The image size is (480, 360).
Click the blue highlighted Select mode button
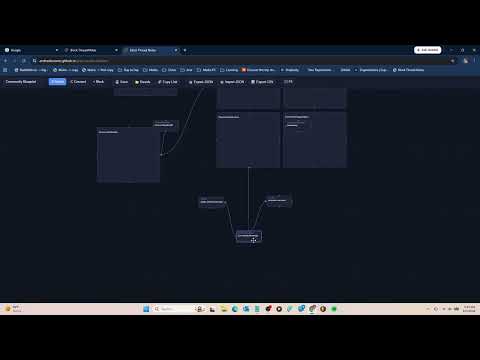(57, 82)
